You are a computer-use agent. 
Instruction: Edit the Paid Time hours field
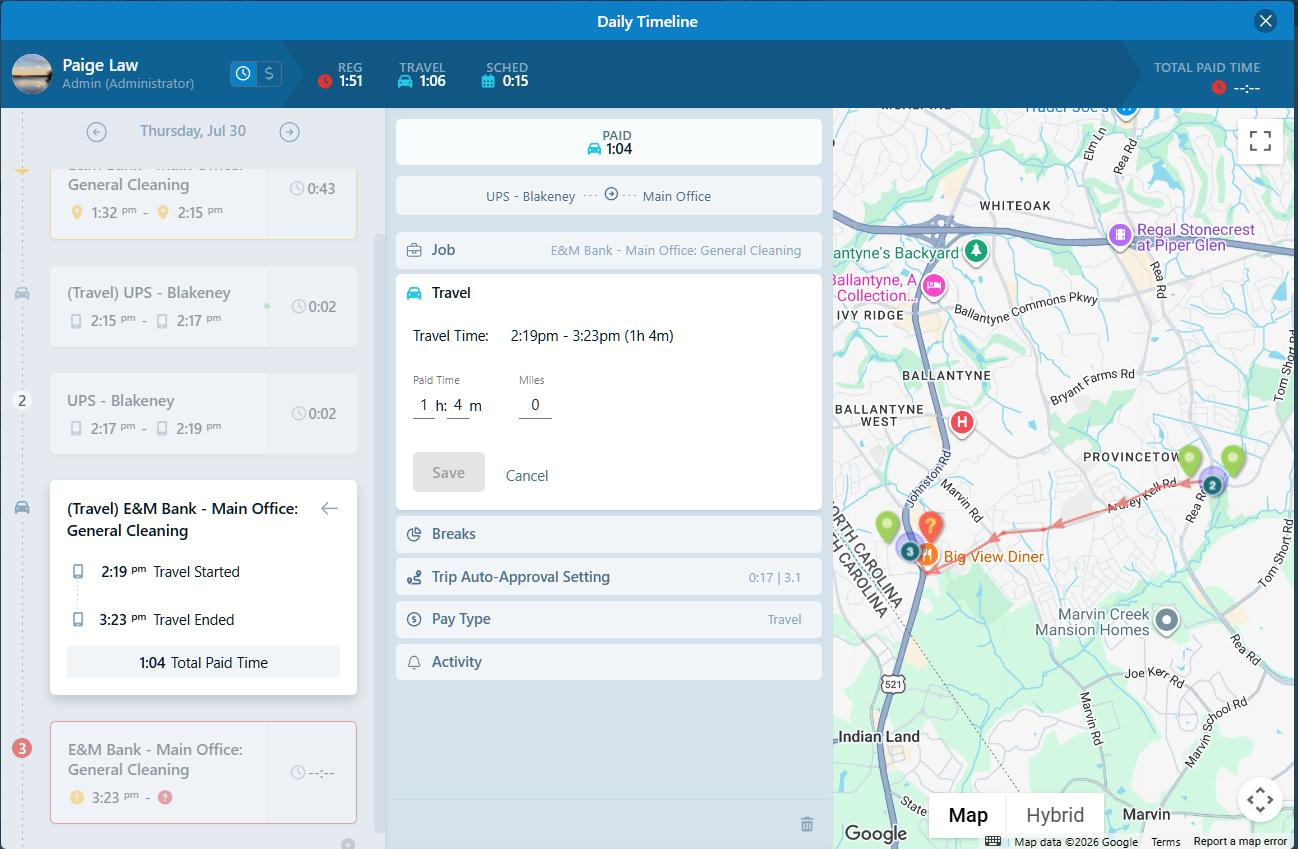(424, 405)
